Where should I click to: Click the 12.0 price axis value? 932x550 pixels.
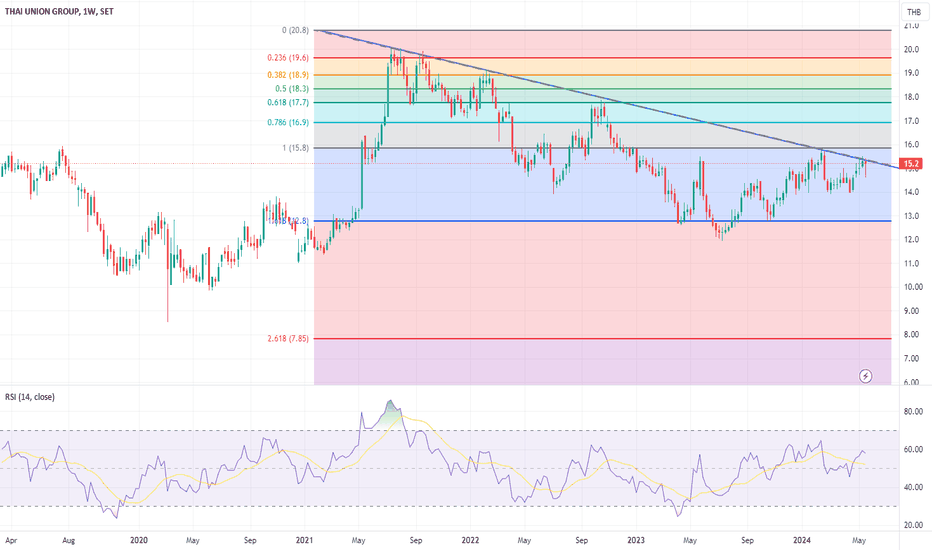[911, 240]
